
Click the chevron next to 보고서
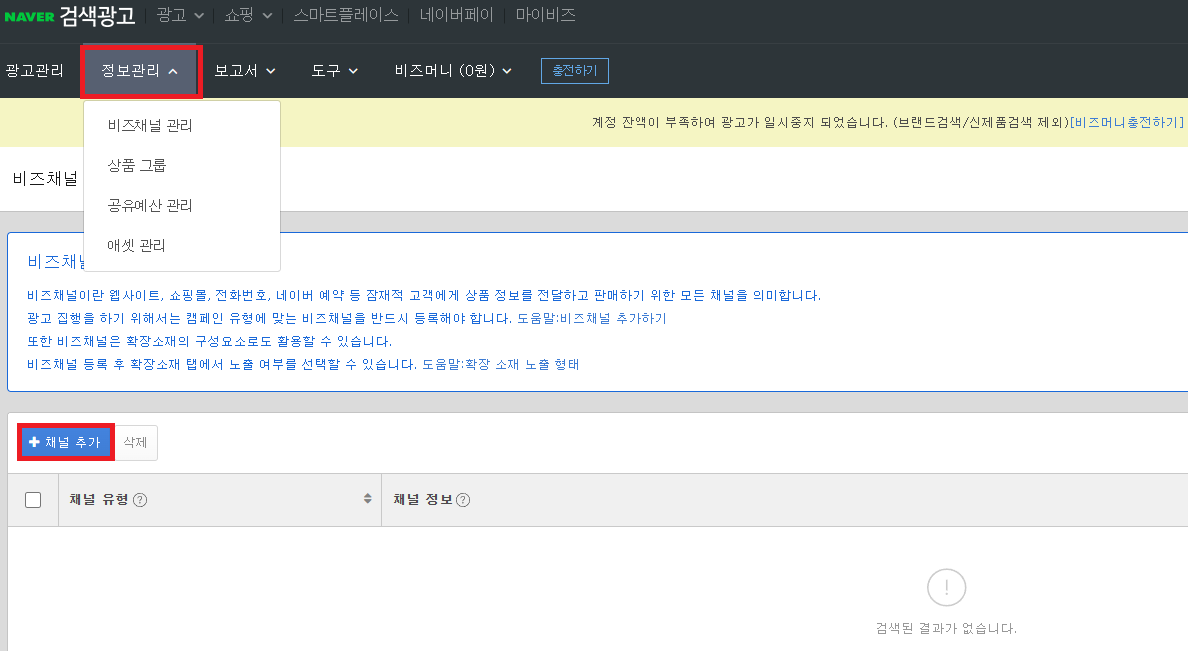coord(270,71)
